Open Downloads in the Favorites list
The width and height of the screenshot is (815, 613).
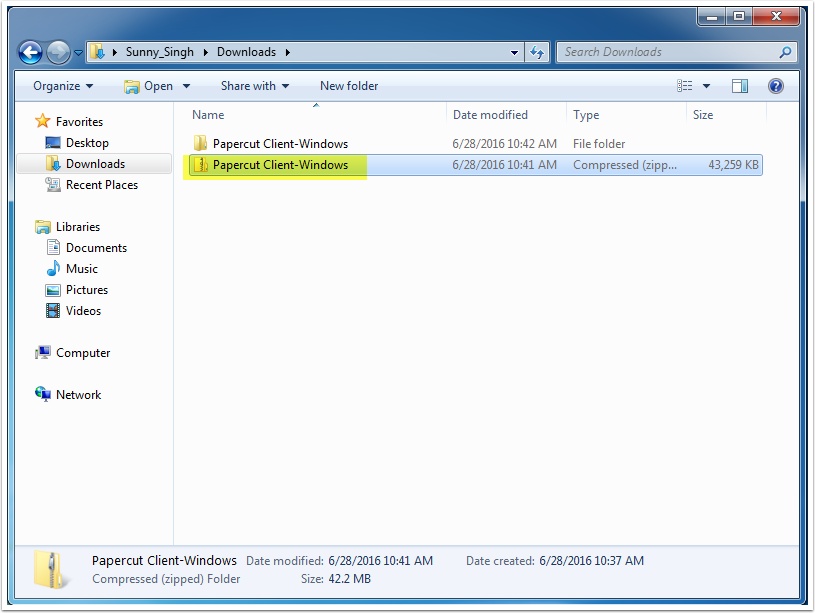click(95, 164)
